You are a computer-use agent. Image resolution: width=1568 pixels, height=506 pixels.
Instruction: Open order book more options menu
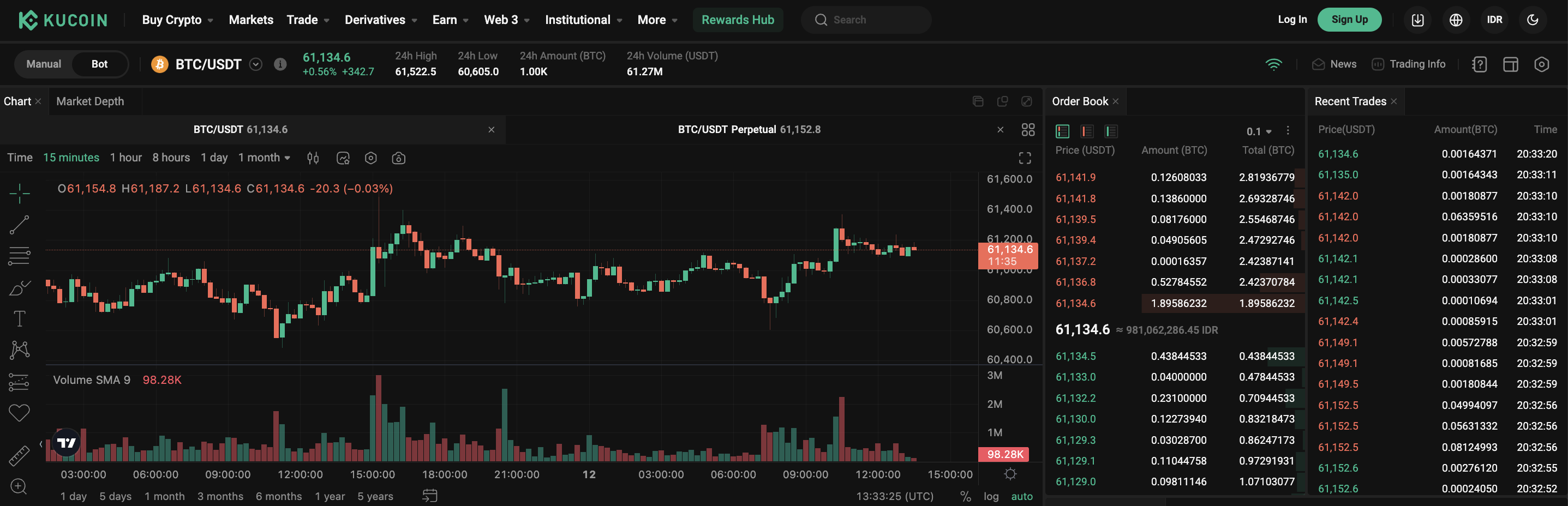coord(1288,131)
